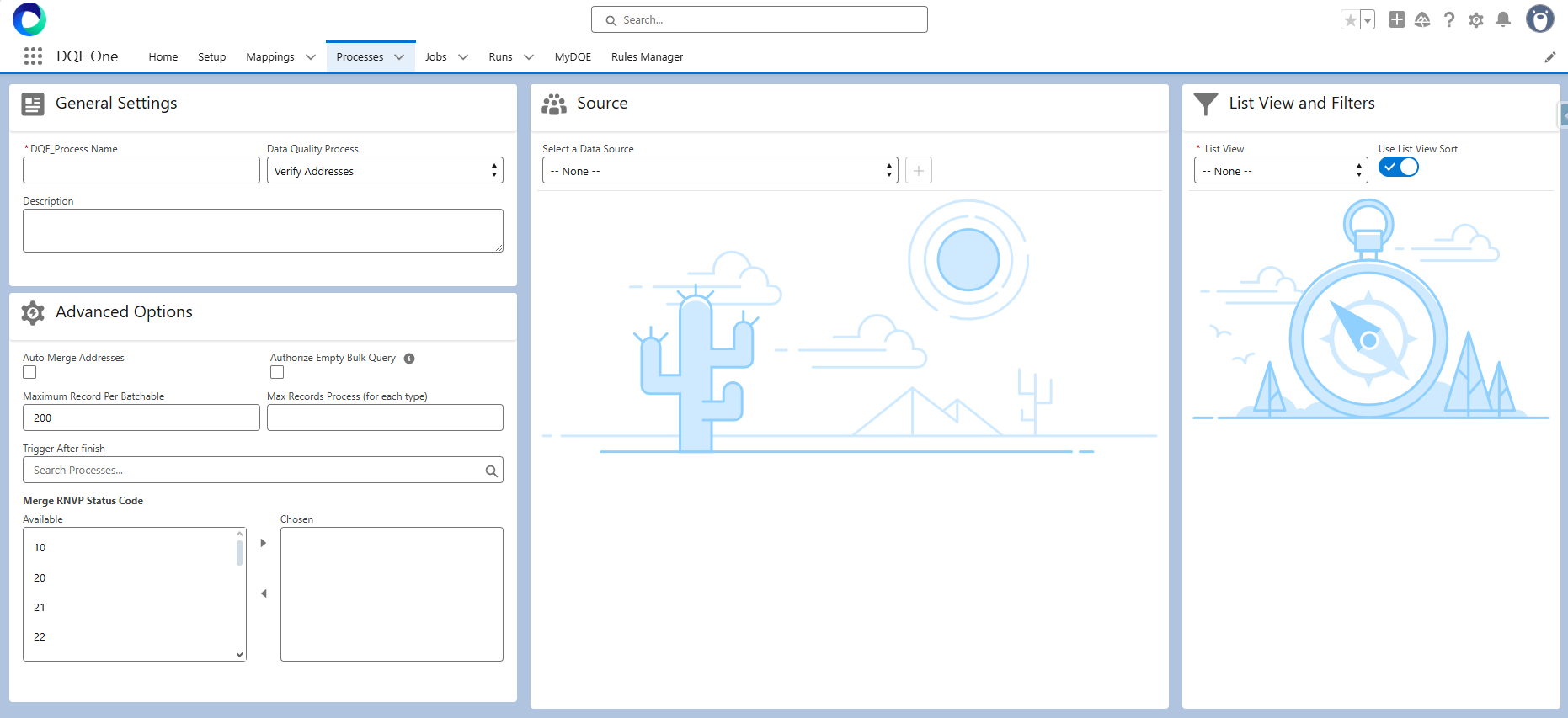
Task: Expand the Runs menu chevron
Action: (x=529, y=57)
